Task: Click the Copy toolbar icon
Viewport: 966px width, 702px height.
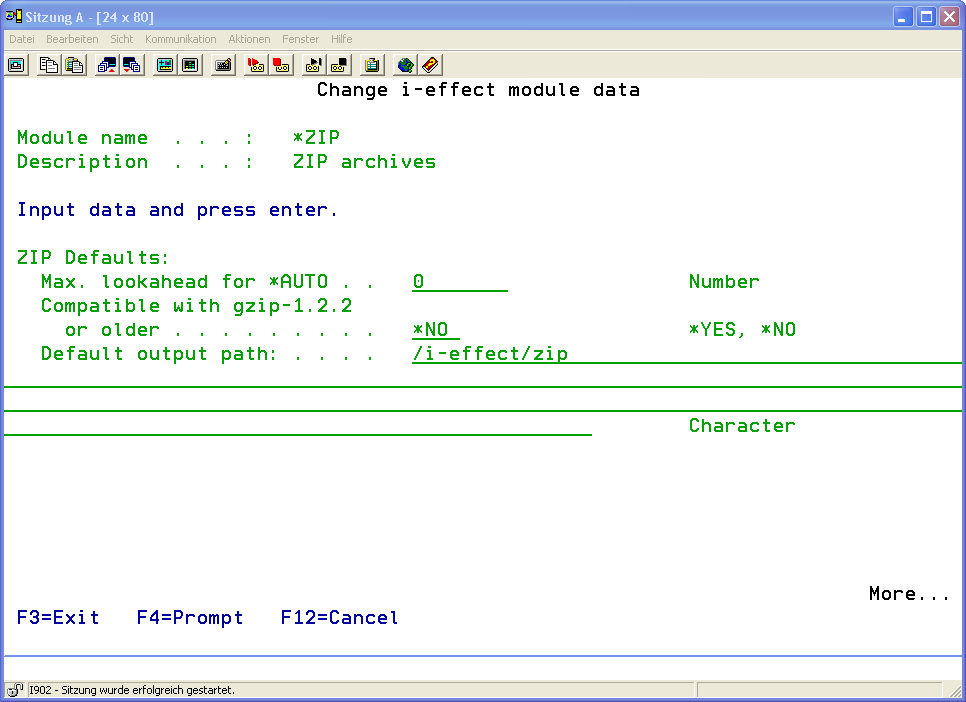Action: pos(48,65)
